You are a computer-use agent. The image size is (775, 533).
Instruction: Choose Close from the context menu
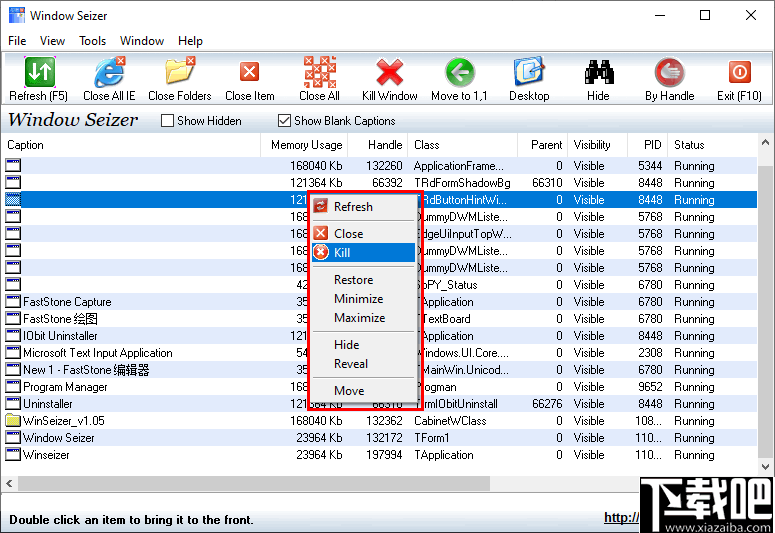[364, 233]
